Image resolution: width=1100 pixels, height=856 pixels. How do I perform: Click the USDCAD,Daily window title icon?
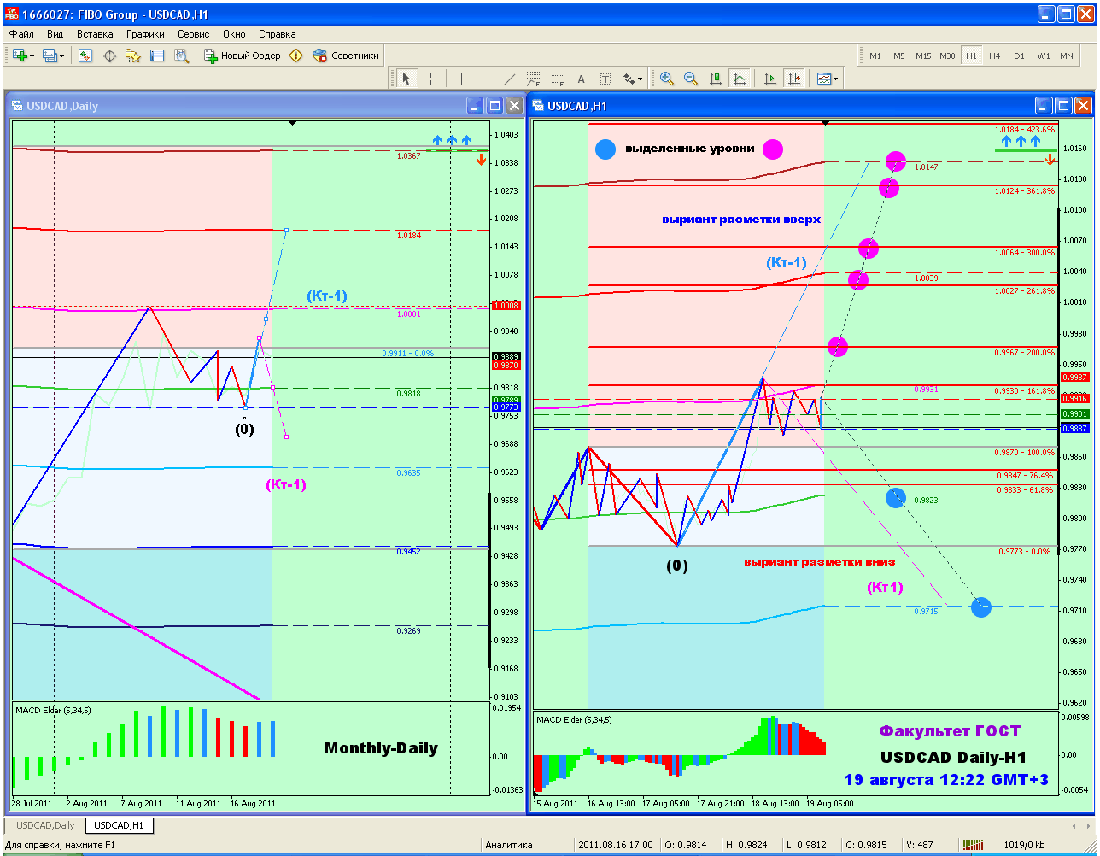coord(17,106)
